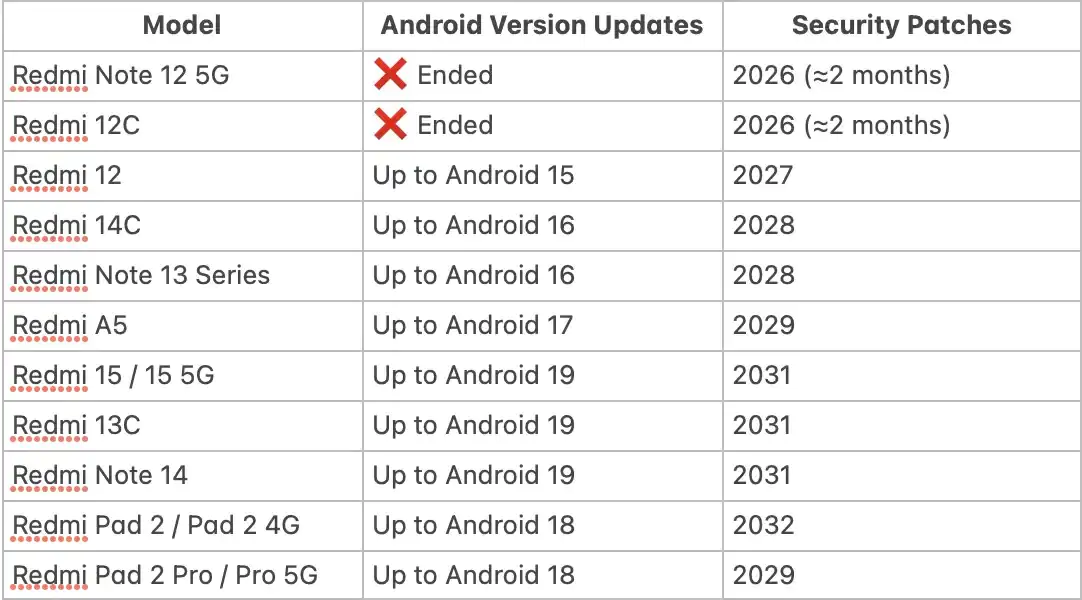Click the Up to Android 15 cell
This screenshot has width=1082, height=600.
click(473, 175)
